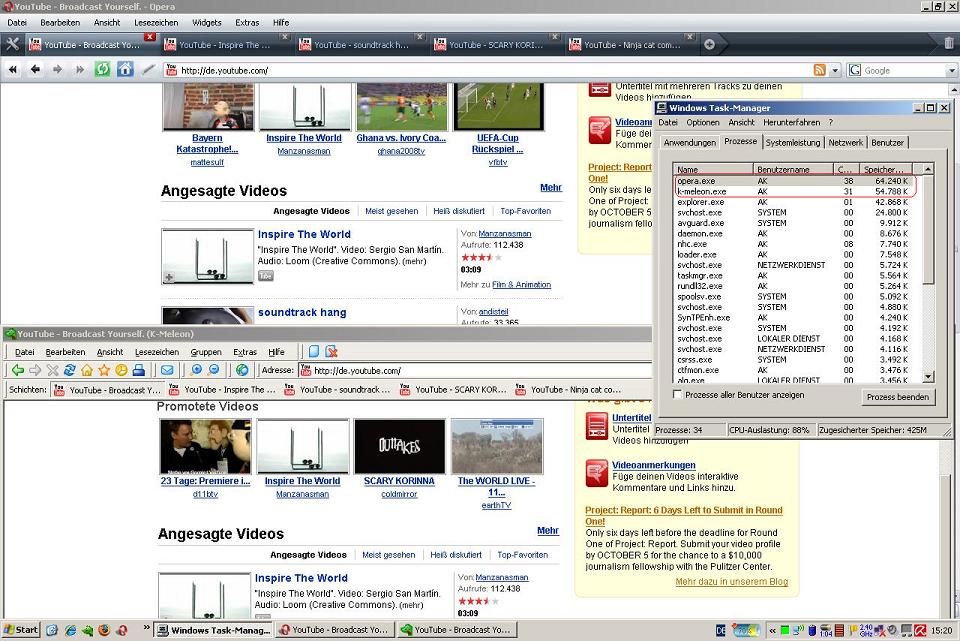Click K-Meleon forward arrow
960x641 pixels.
[x=35, y=370]
